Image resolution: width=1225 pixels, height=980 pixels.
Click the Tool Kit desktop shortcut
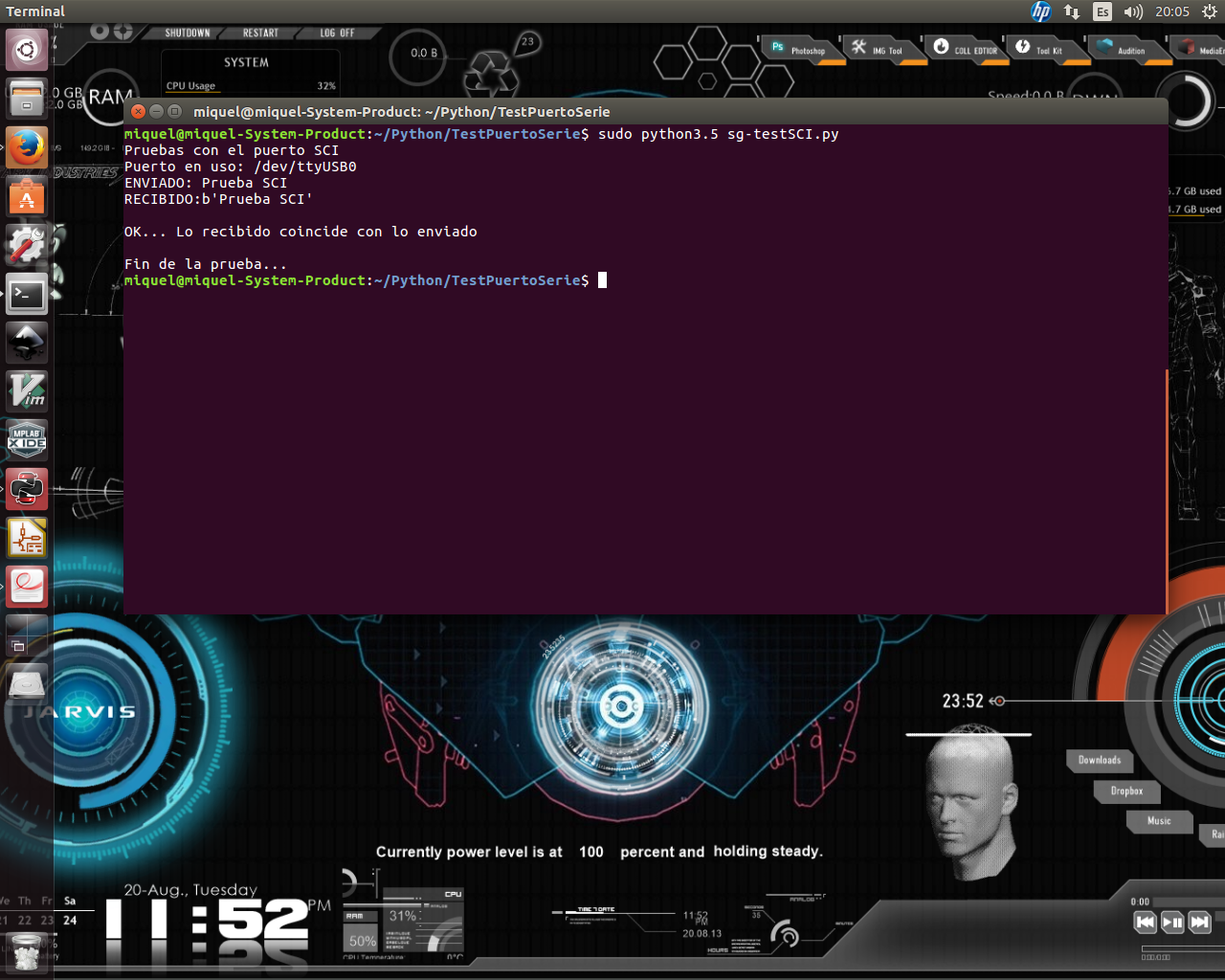[1049, 49]
